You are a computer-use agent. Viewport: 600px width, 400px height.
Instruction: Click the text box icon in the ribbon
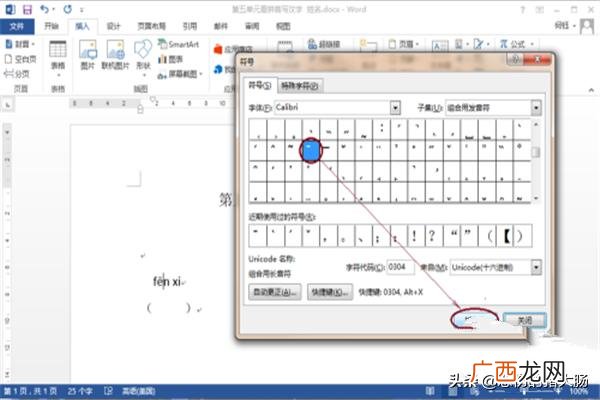point(440,46)
